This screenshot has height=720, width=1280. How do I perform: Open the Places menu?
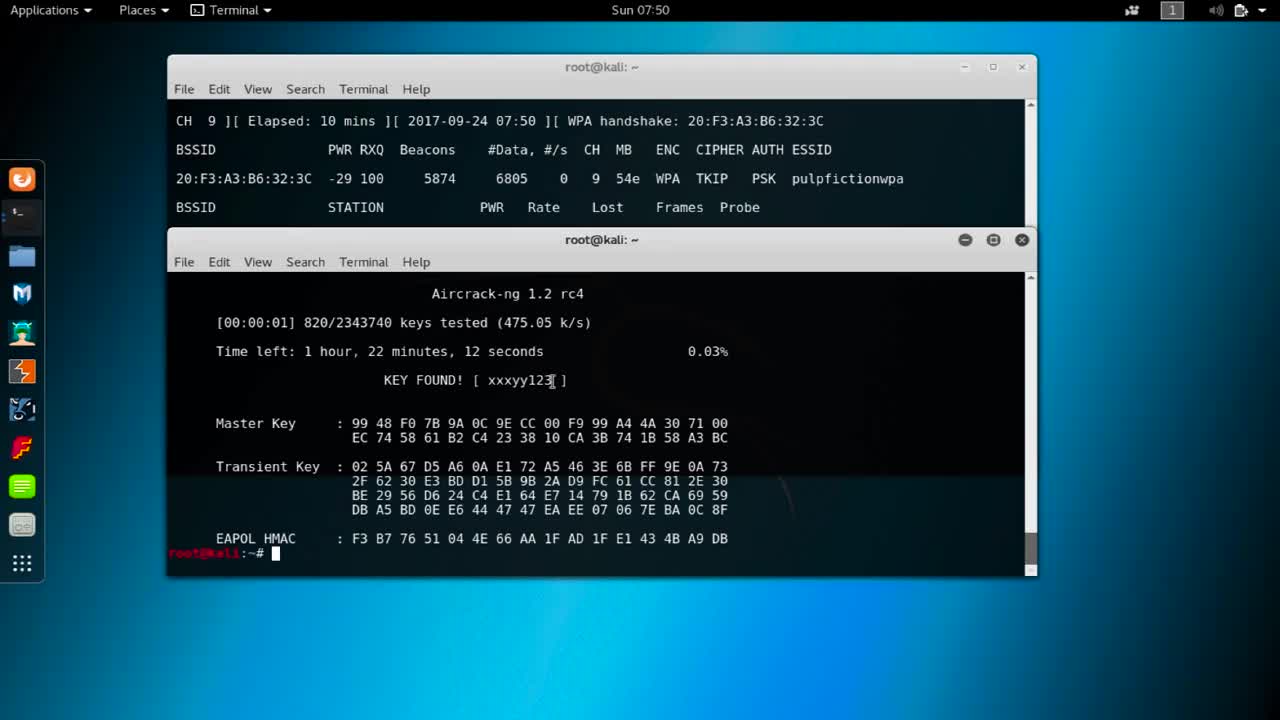pyautogui.click(x=144, y=10)
